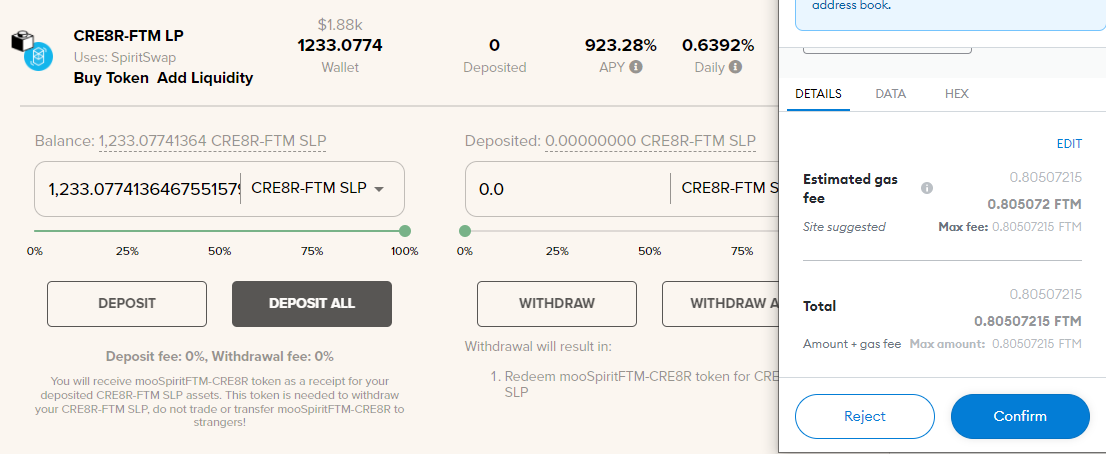
Task: Click the 25% mark on the withdraw slider
Action: point(557,251)
